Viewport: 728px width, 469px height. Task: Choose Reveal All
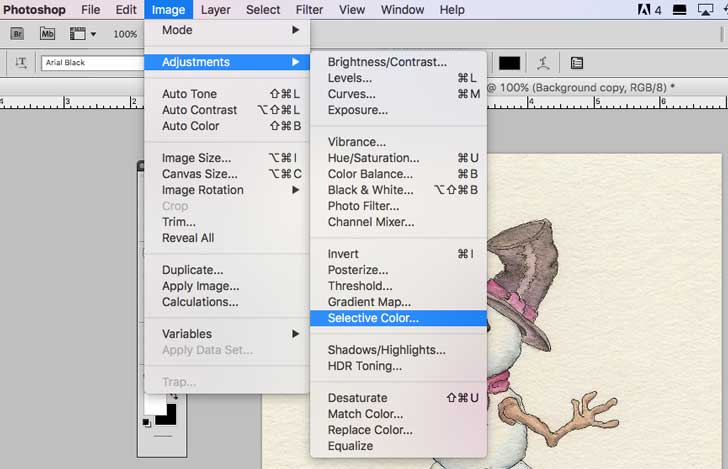point(227,238)
